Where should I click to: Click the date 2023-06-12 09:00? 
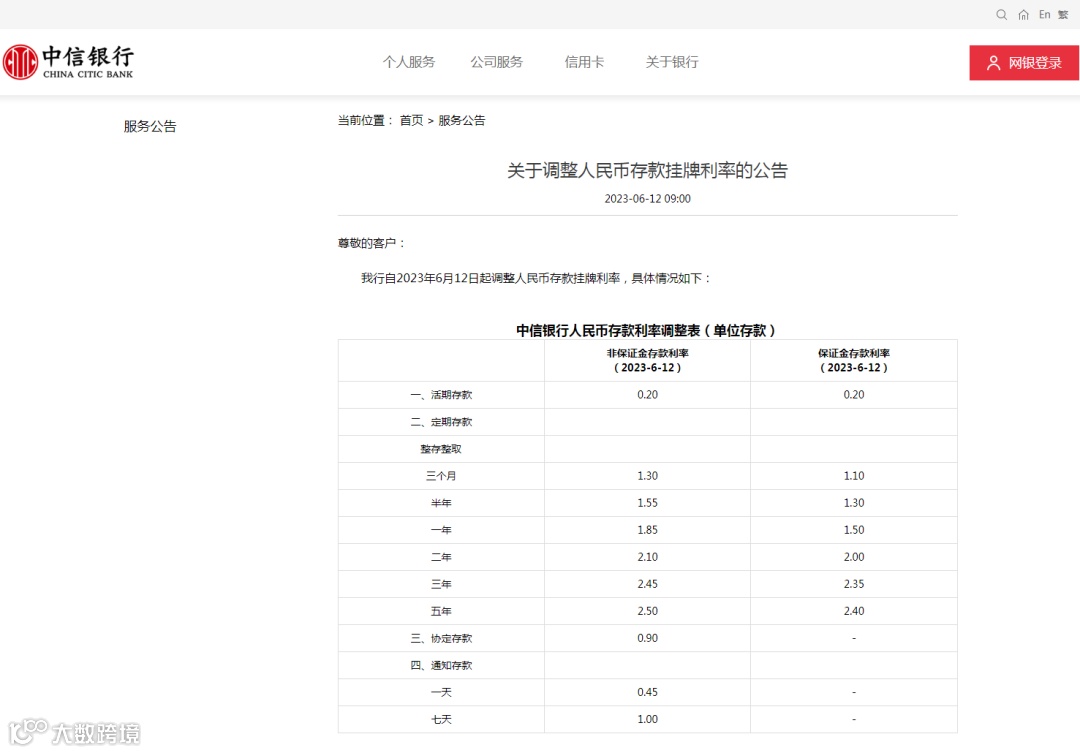[647, 198]
